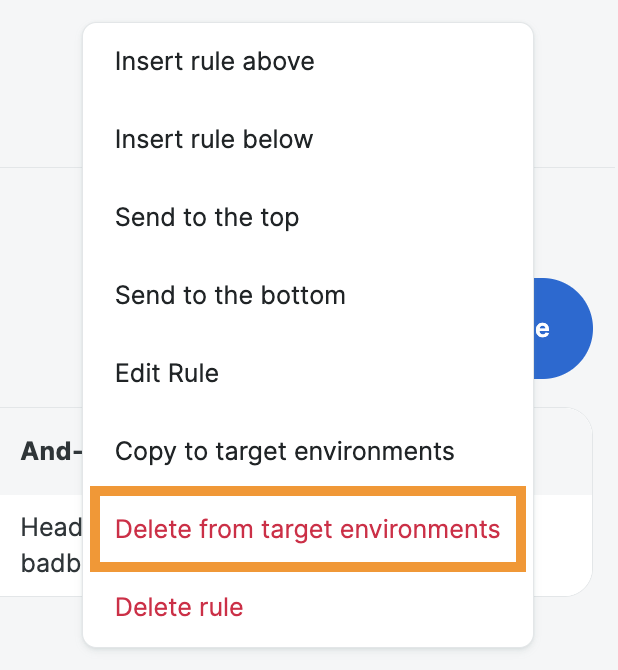Select "Insert rule above" from the menu

click(215, 62)
